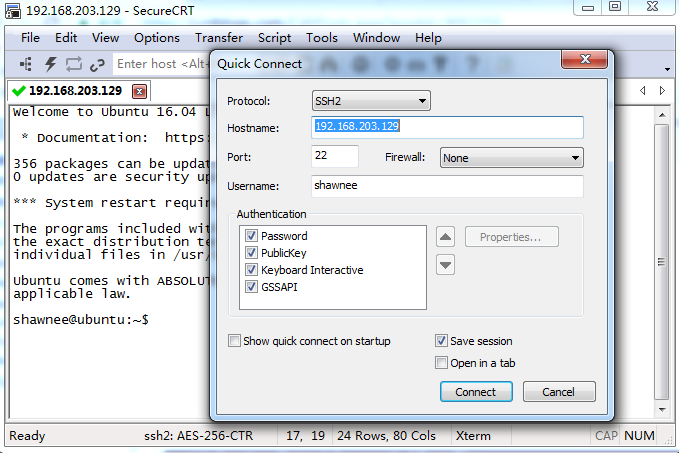This screenshot has height=453, width=679.
Task: Move authentication method down with arrow
Action: tap(445, 265)
